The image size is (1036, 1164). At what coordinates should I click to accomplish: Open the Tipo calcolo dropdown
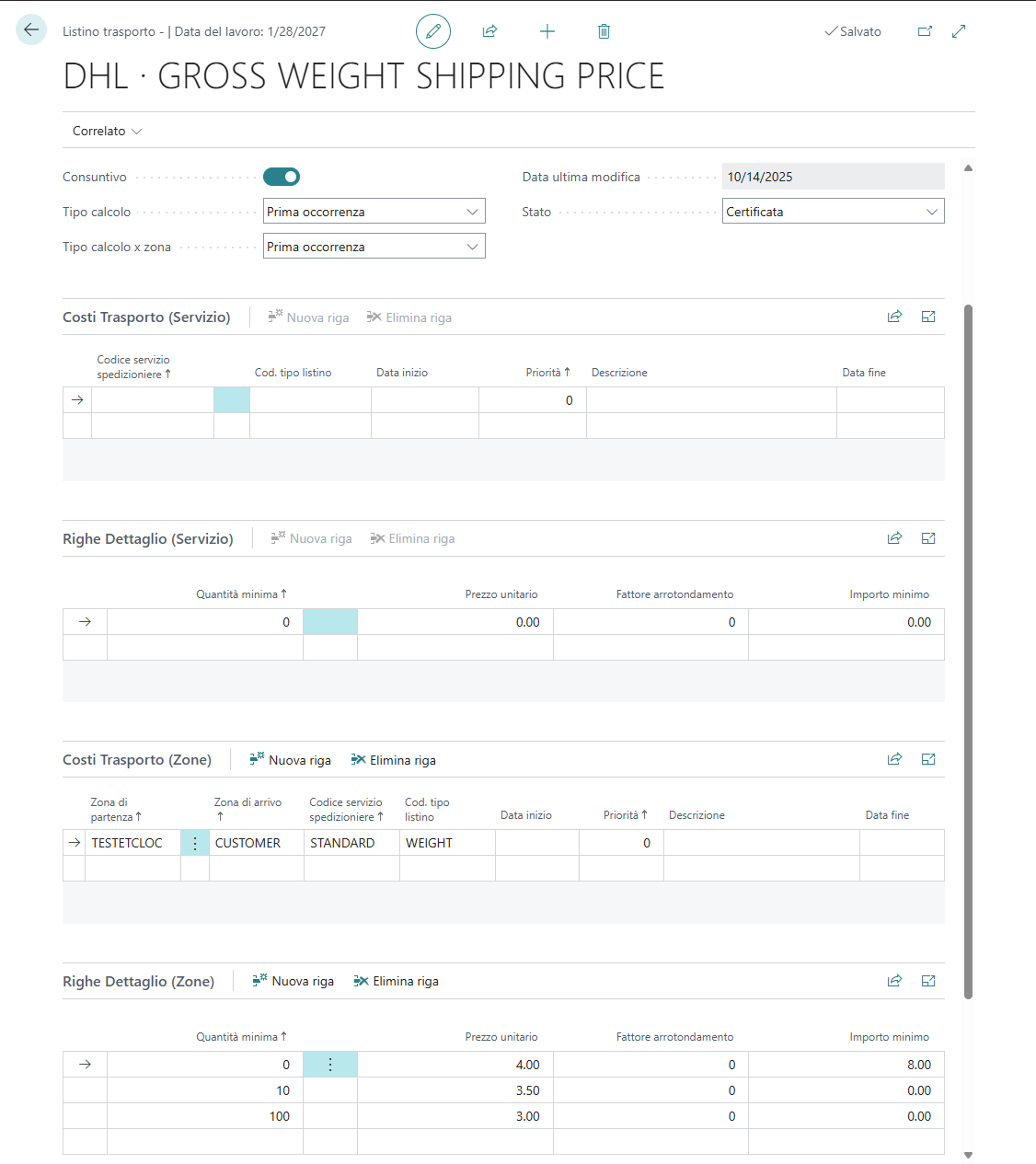pos(374,212)
